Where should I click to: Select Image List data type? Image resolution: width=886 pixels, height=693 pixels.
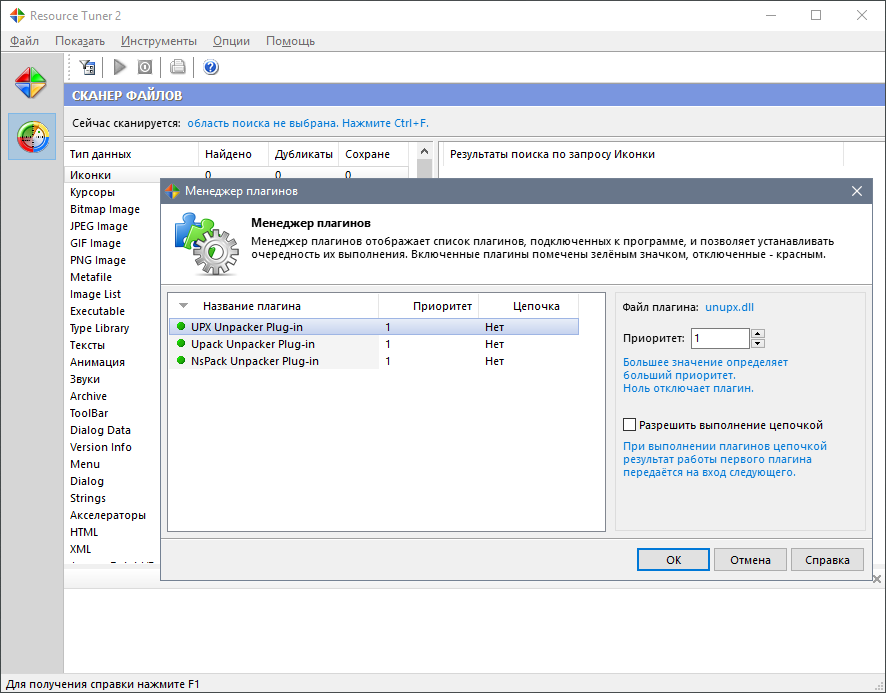point(95,293)
